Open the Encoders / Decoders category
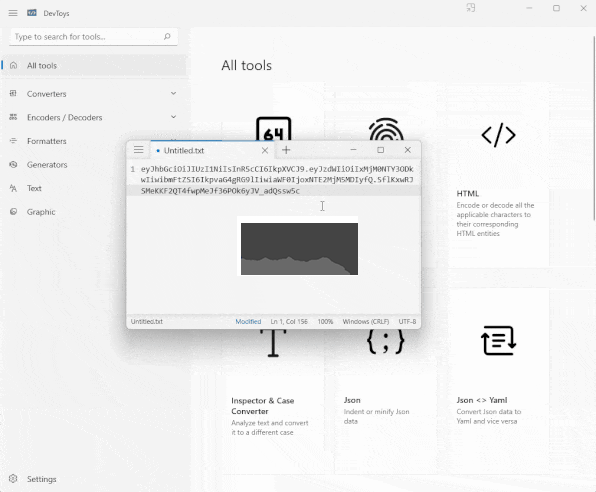The width and height of the screenshot is (596, 492). point(94,117)
